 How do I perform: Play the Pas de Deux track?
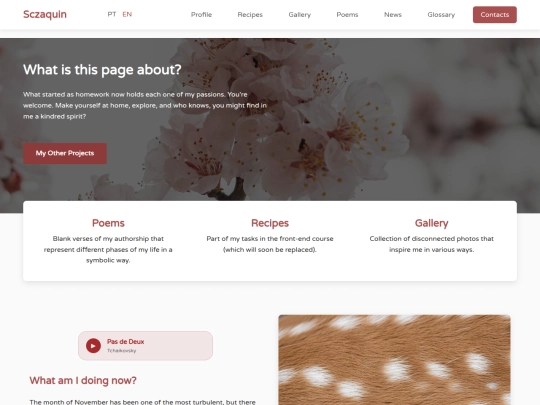93,345
